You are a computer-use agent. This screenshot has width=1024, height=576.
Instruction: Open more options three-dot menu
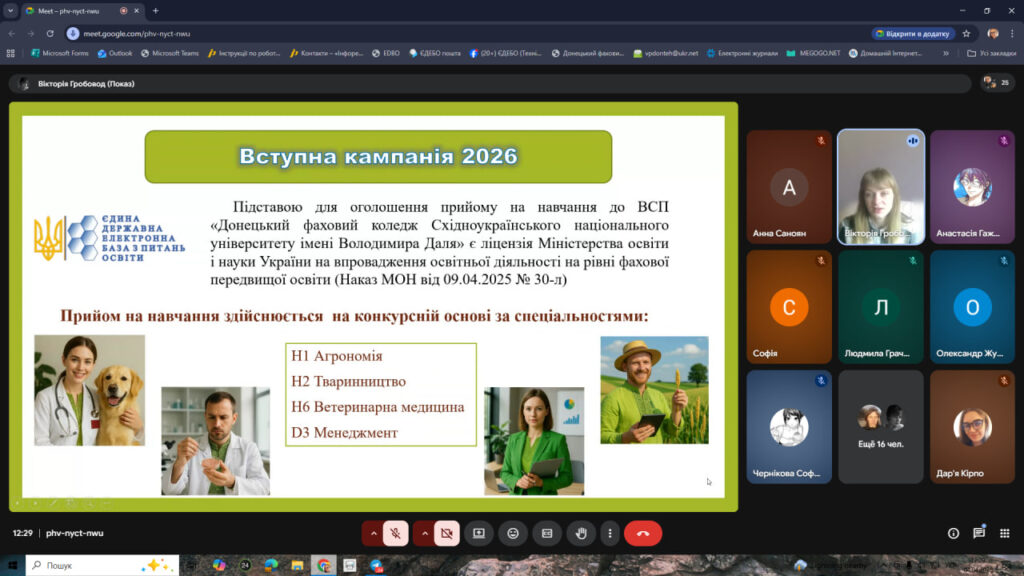pyautogui.click(x=609, y=533)
